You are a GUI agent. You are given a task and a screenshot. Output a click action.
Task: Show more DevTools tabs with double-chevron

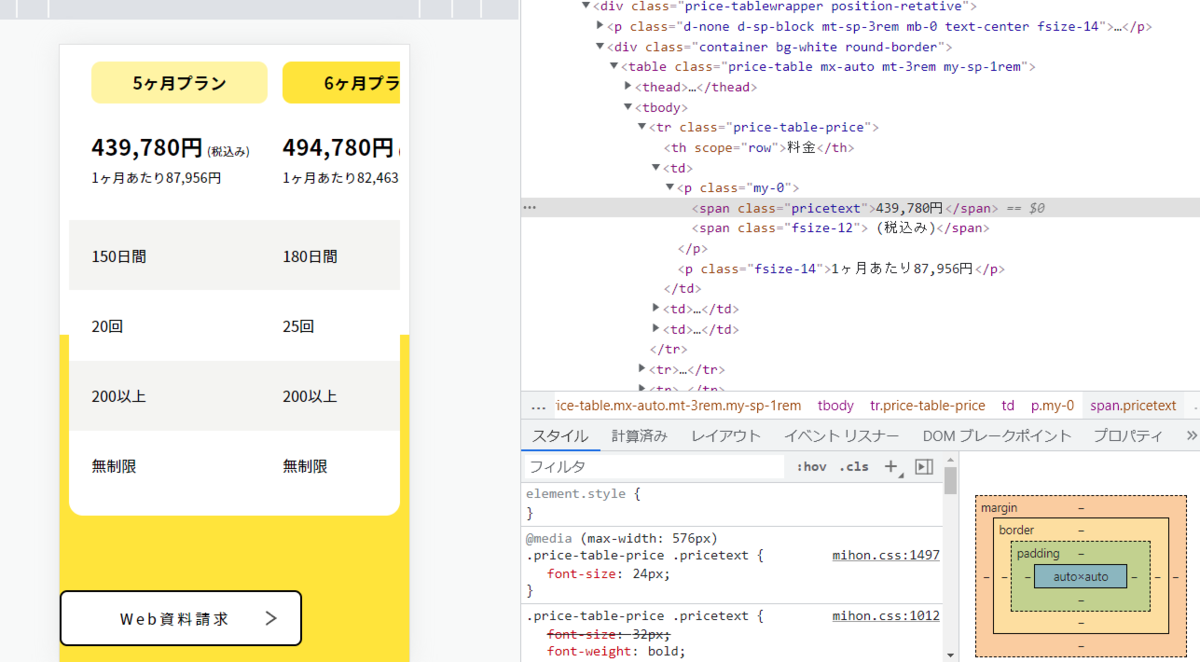tap(1190, 436)
